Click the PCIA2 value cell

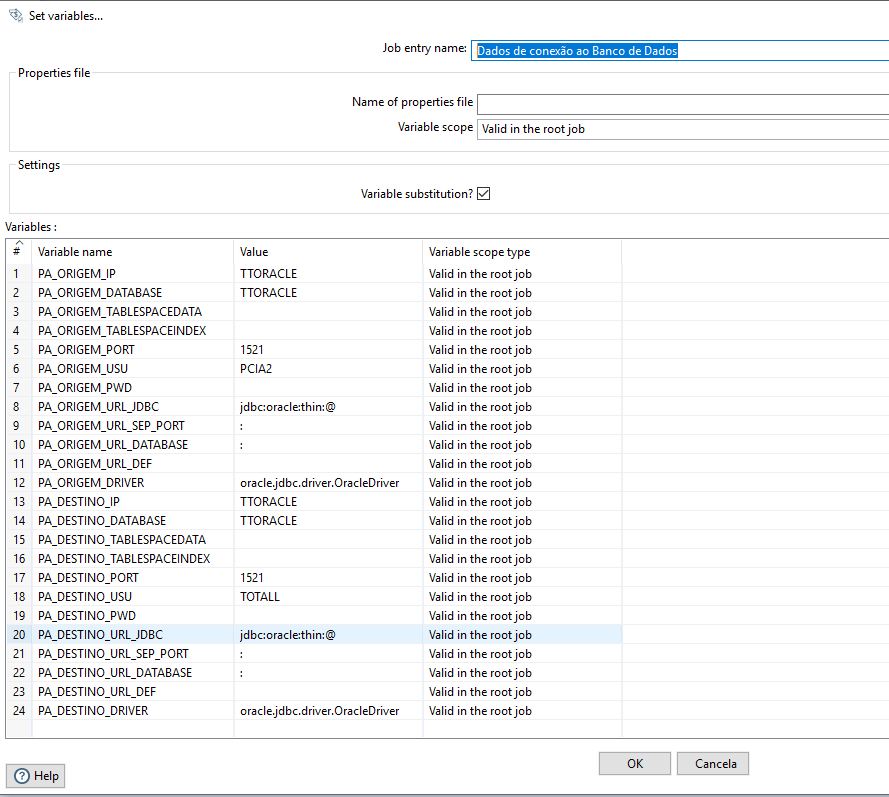point(328,368)
